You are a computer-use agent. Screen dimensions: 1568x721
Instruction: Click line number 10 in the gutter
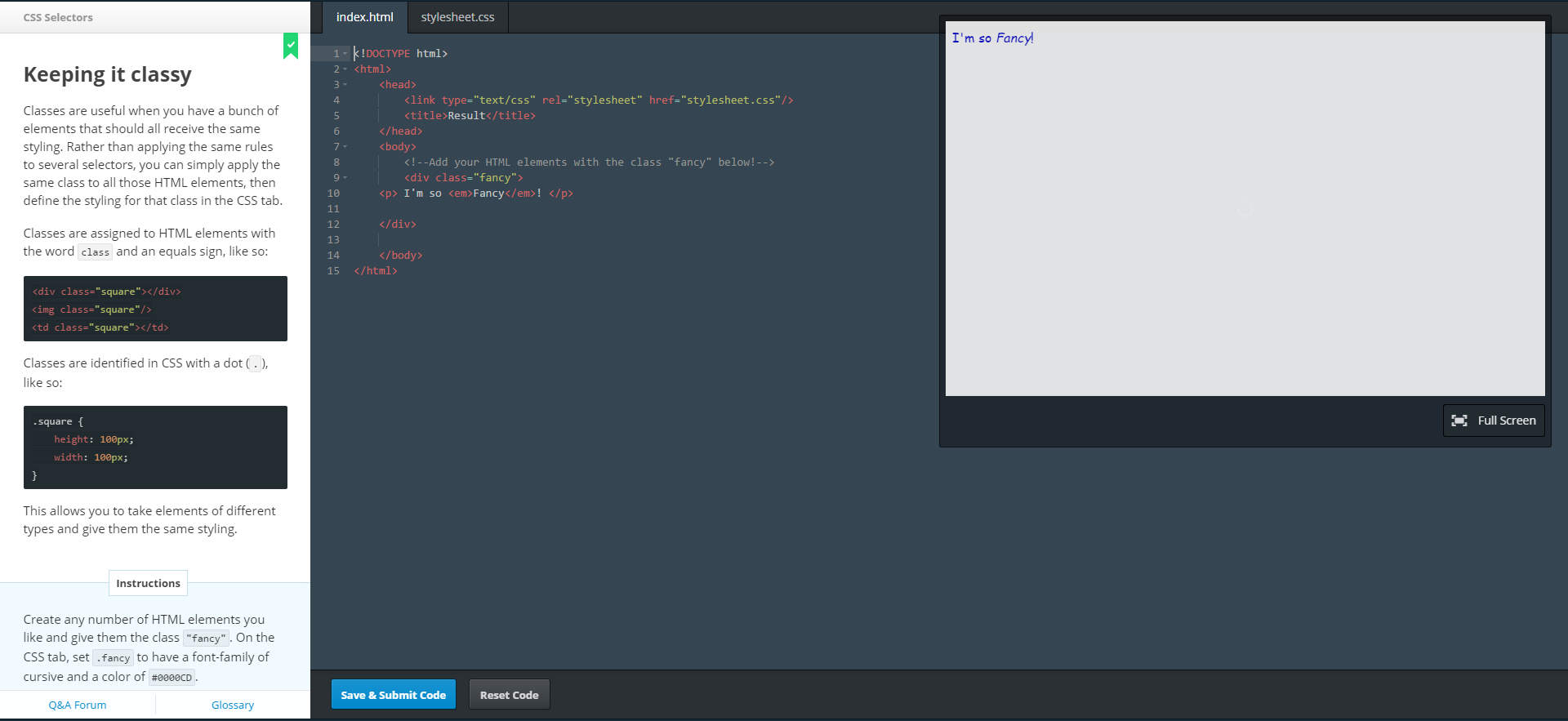(x=333, y=194)
